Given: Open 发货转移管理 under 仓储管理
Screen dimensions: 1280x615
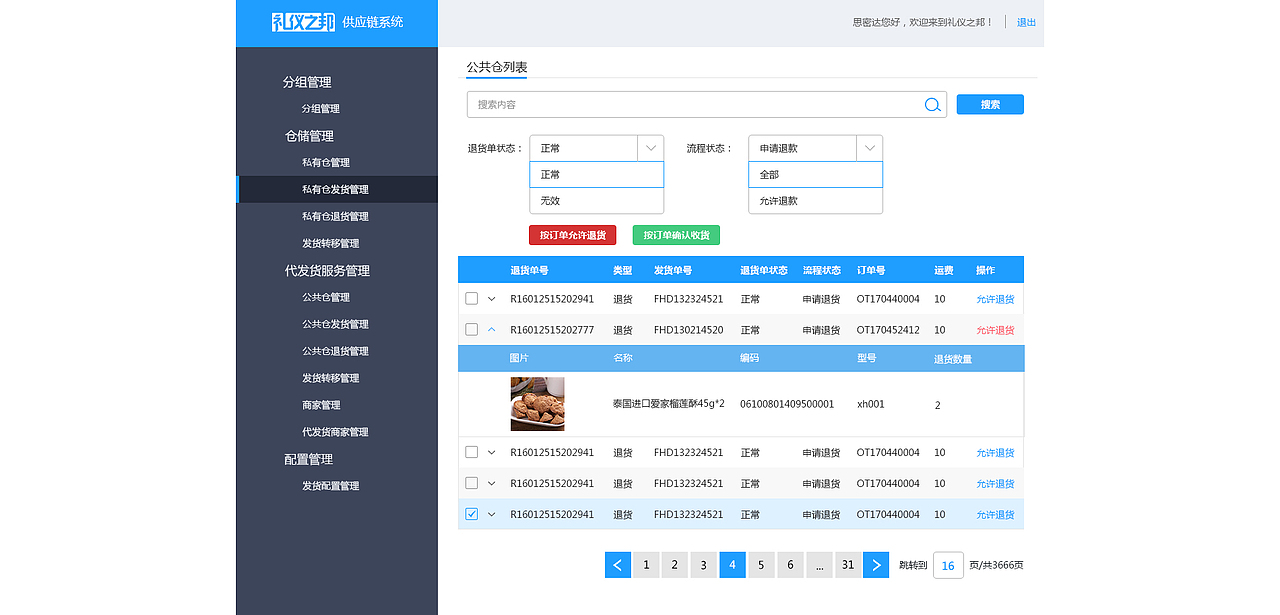Looking at the screenshot, I should (330, 244).
